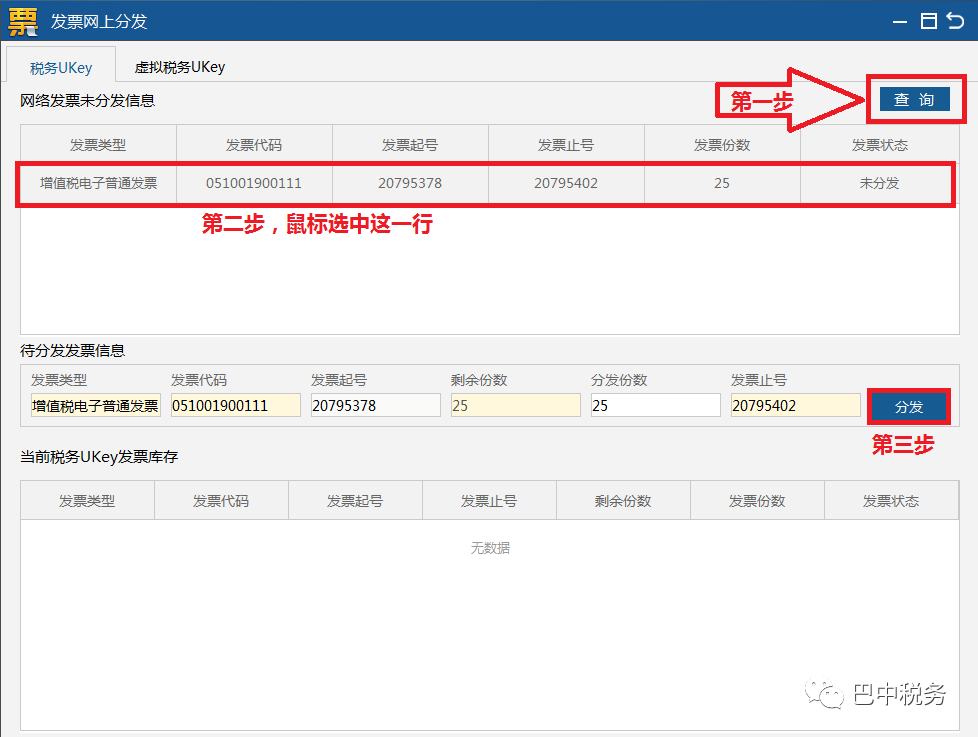Click the 发票类型 header in the top table

click(x=98, y=145)
